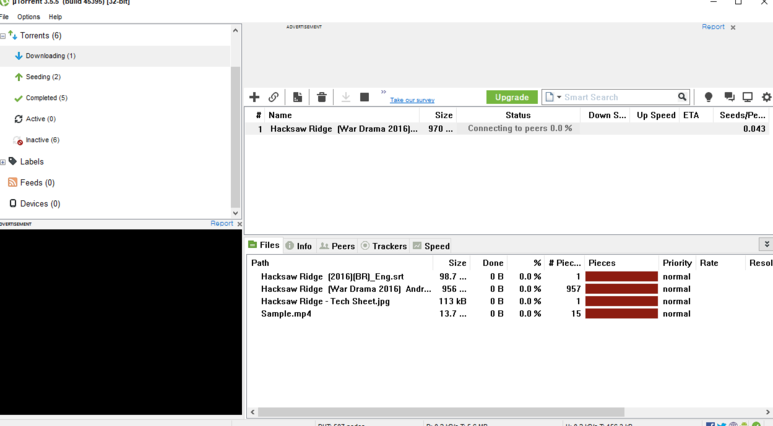Open the Options menu
Viewport: 773px width, 426px height.
29,17
